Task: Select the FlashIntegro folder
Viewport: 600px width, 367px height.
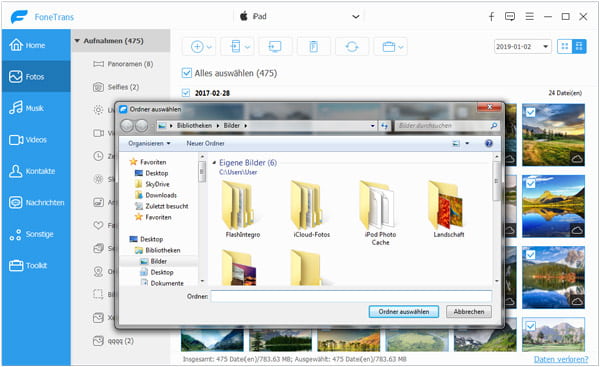Action: (x=243, y=209)
